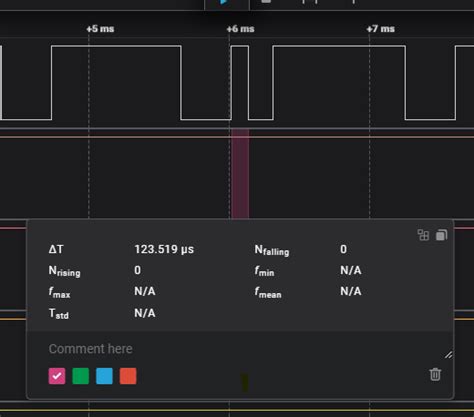
Task: Click the f mean N/A value
Action: pyautogui.click(x=351, y=291)
